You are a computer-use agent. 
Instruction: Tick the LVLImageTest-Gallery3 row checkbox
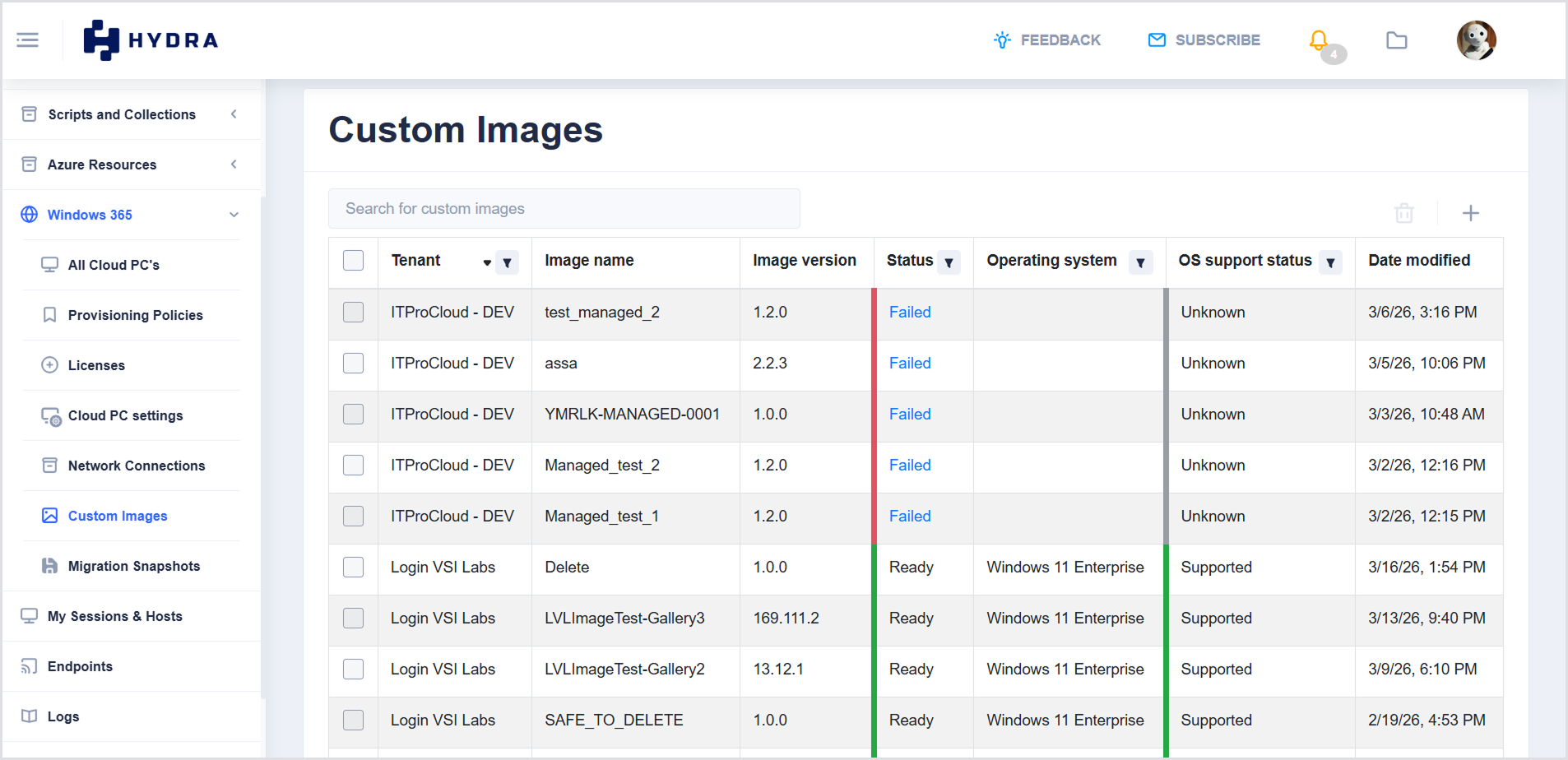[353, 619]
